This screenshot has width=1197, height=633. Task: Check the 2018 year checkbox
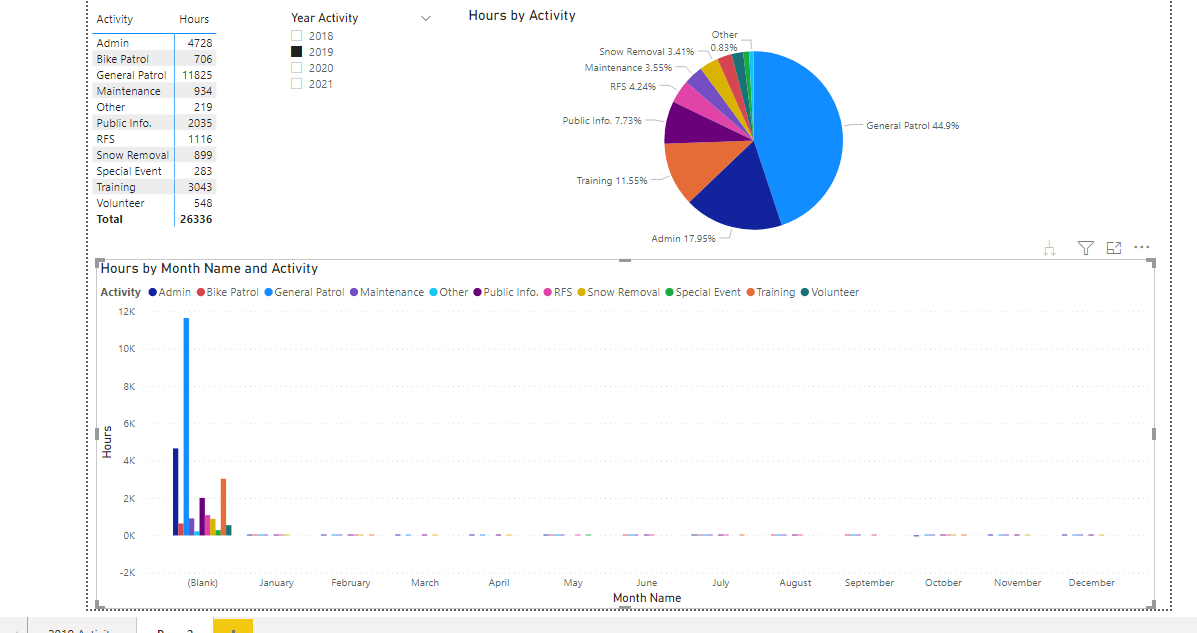[x=296, y=36]
